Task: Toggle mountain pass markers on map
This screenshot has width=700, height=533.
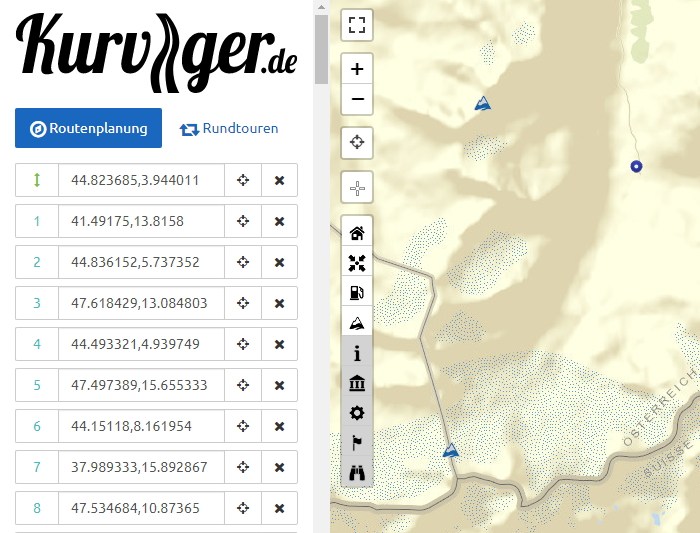Action: tap(357, 323)
